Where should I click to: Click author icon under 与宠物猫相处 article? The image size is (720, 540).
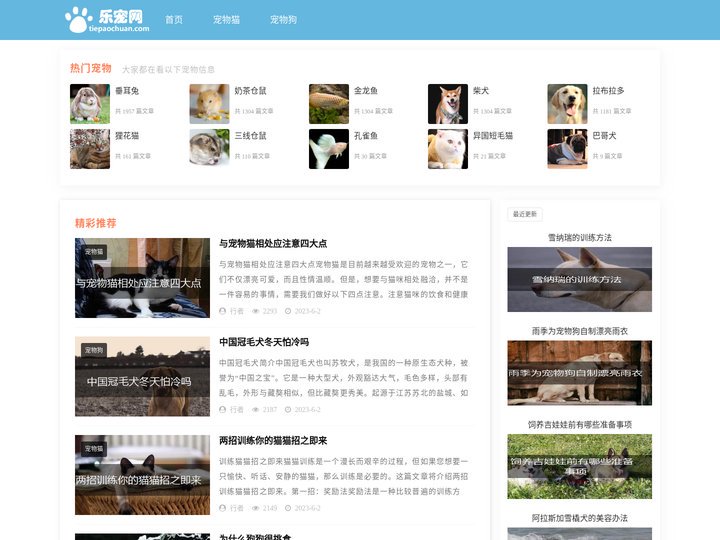pos(223,311)
